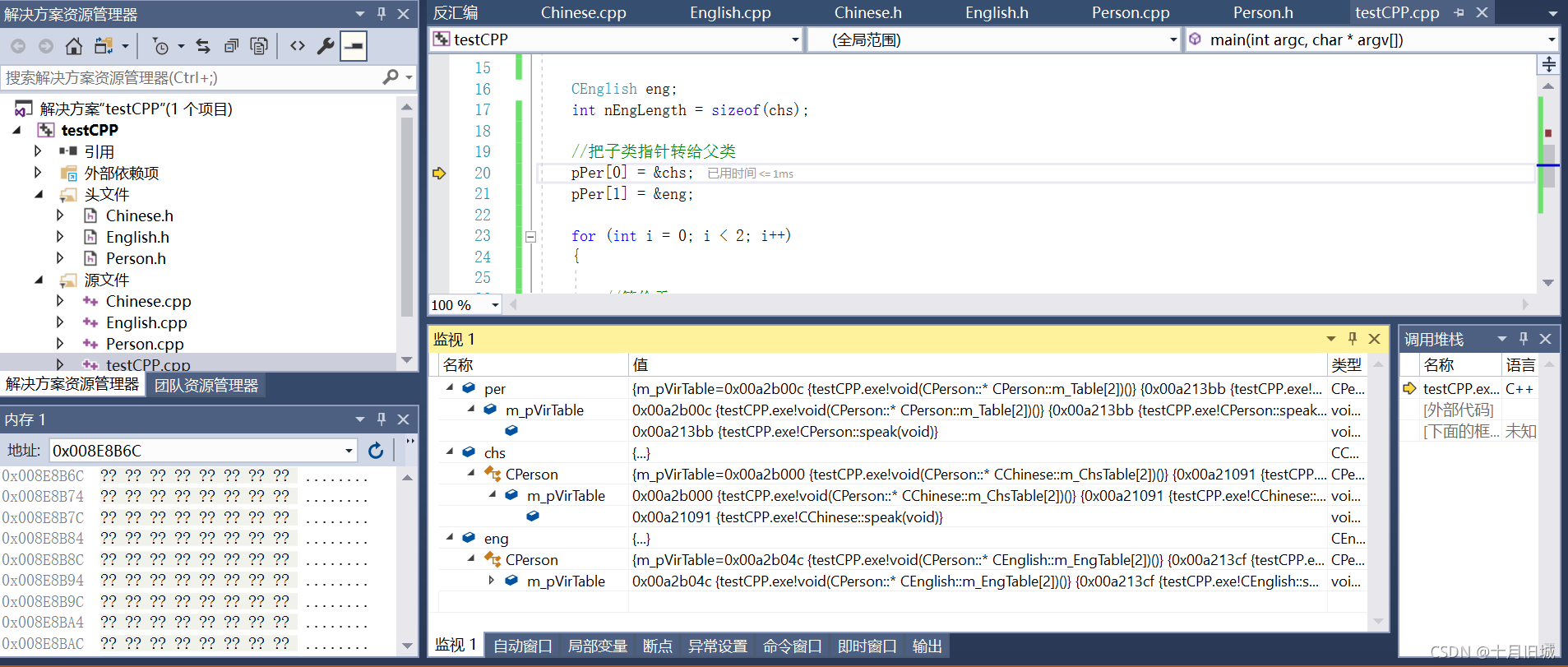This screenshot has width=1568, height=667.
Task: Click the split editor icon above scrollbar
Action: pos(1548,64)
